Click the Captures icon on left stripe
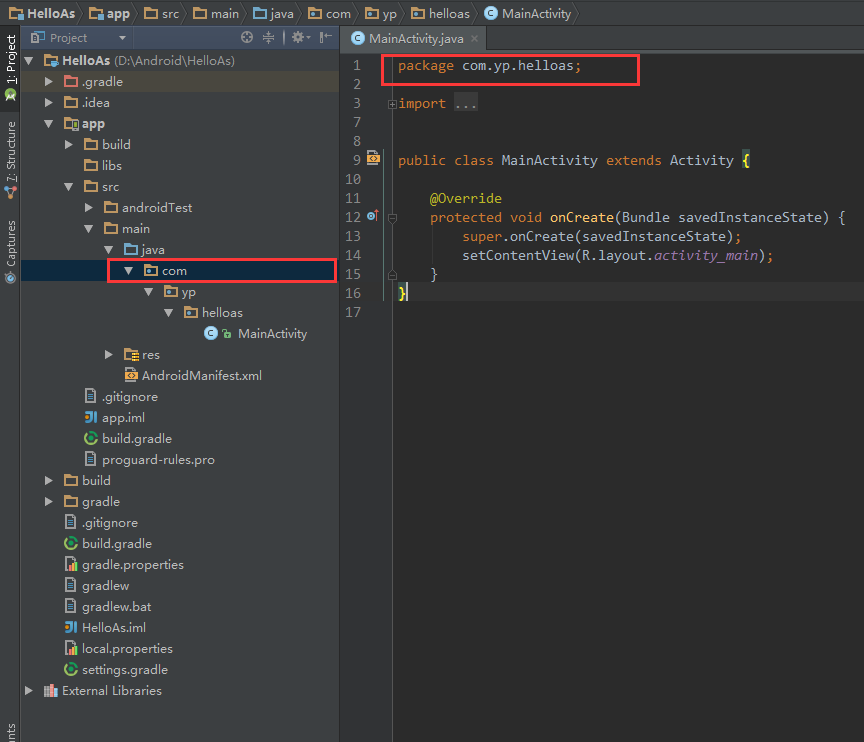Viewport: 864px width, 742px height. 10,278
